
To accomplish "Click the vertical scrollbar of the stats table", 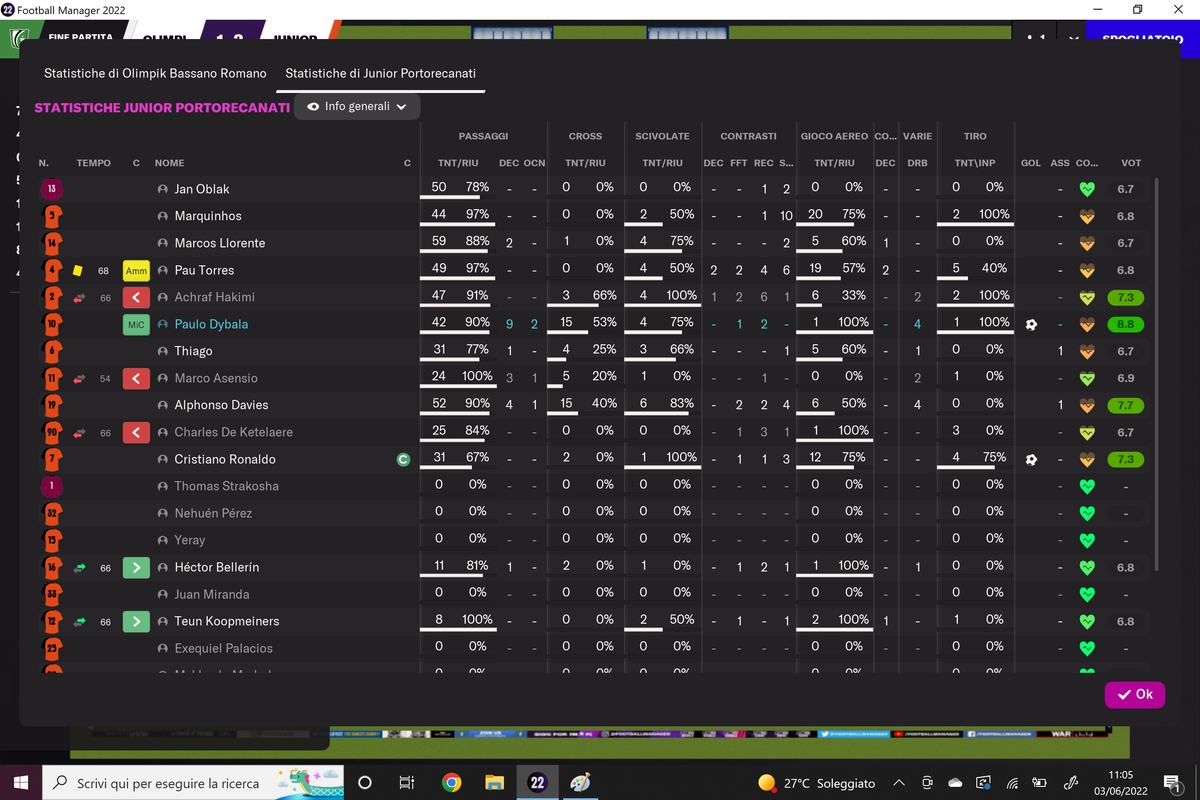I will pyautogui.click(x=1158, y=375).
